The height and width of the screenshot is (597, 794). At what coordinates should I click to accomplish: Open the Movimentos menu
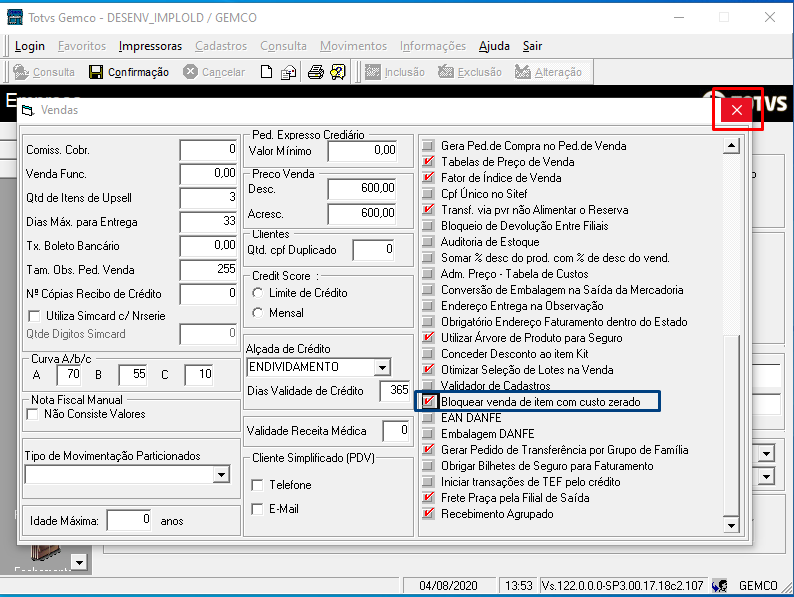click(x=353, y=46)
